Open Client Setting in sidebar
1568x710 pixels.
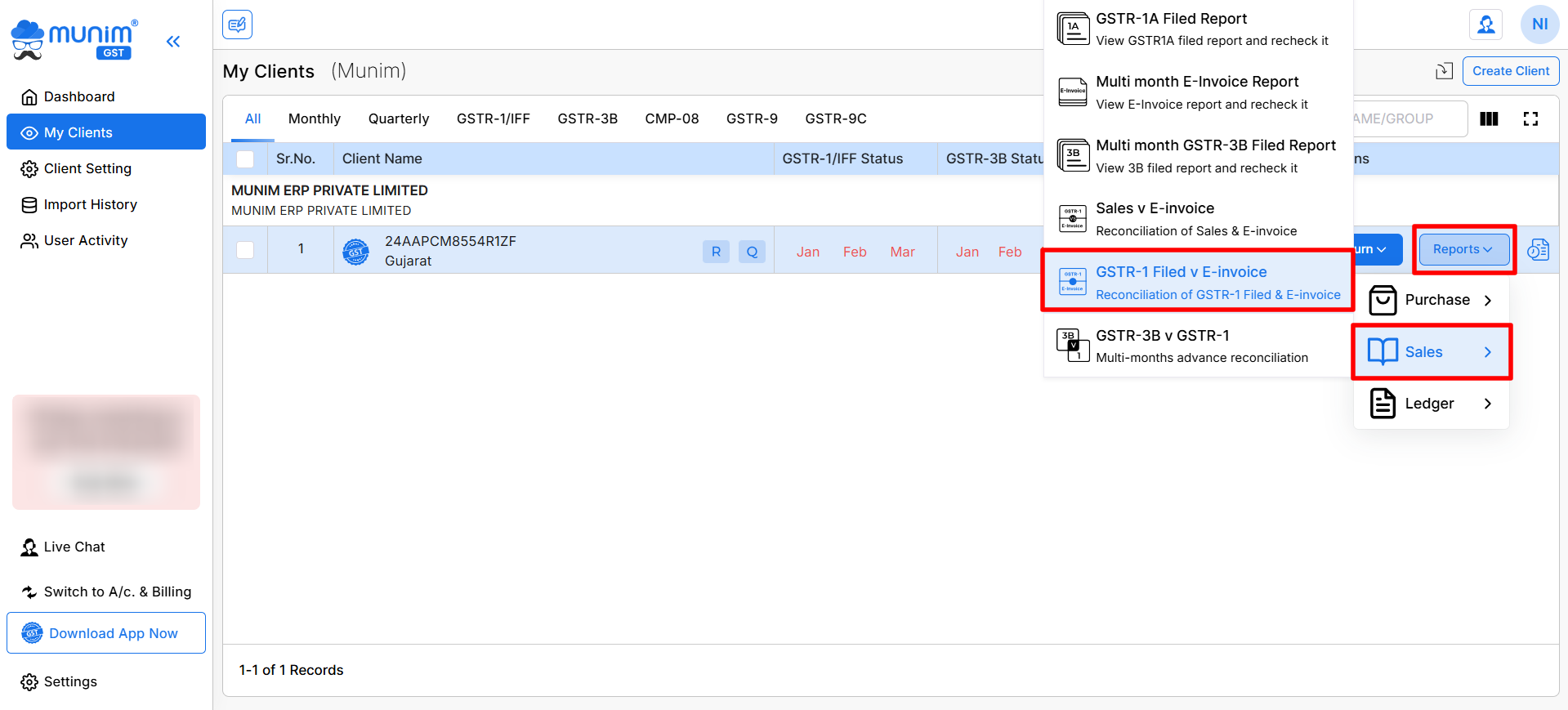pos(87,169)
